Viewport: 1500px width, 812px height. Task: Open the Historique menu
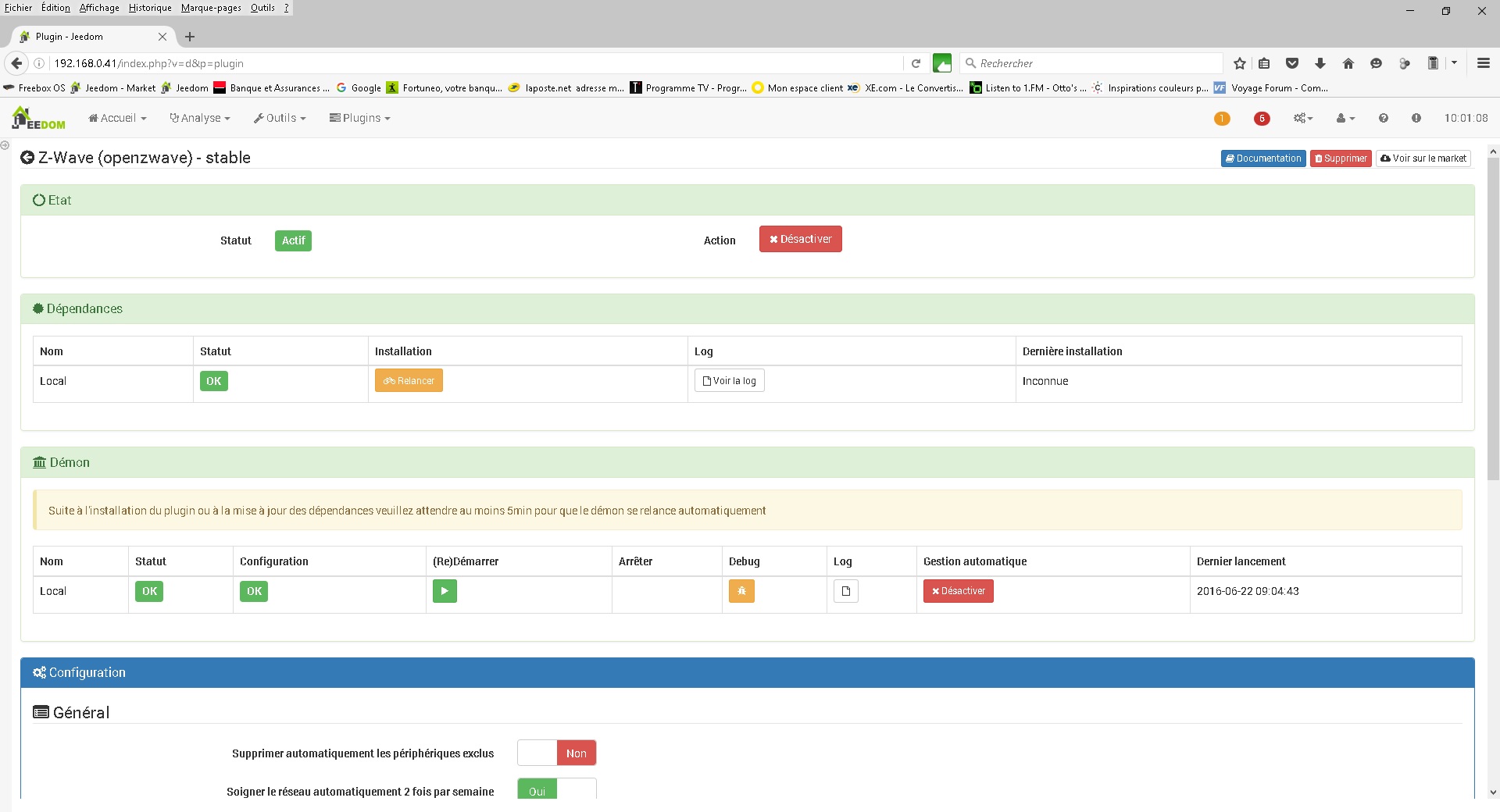(x=150, y=8)
